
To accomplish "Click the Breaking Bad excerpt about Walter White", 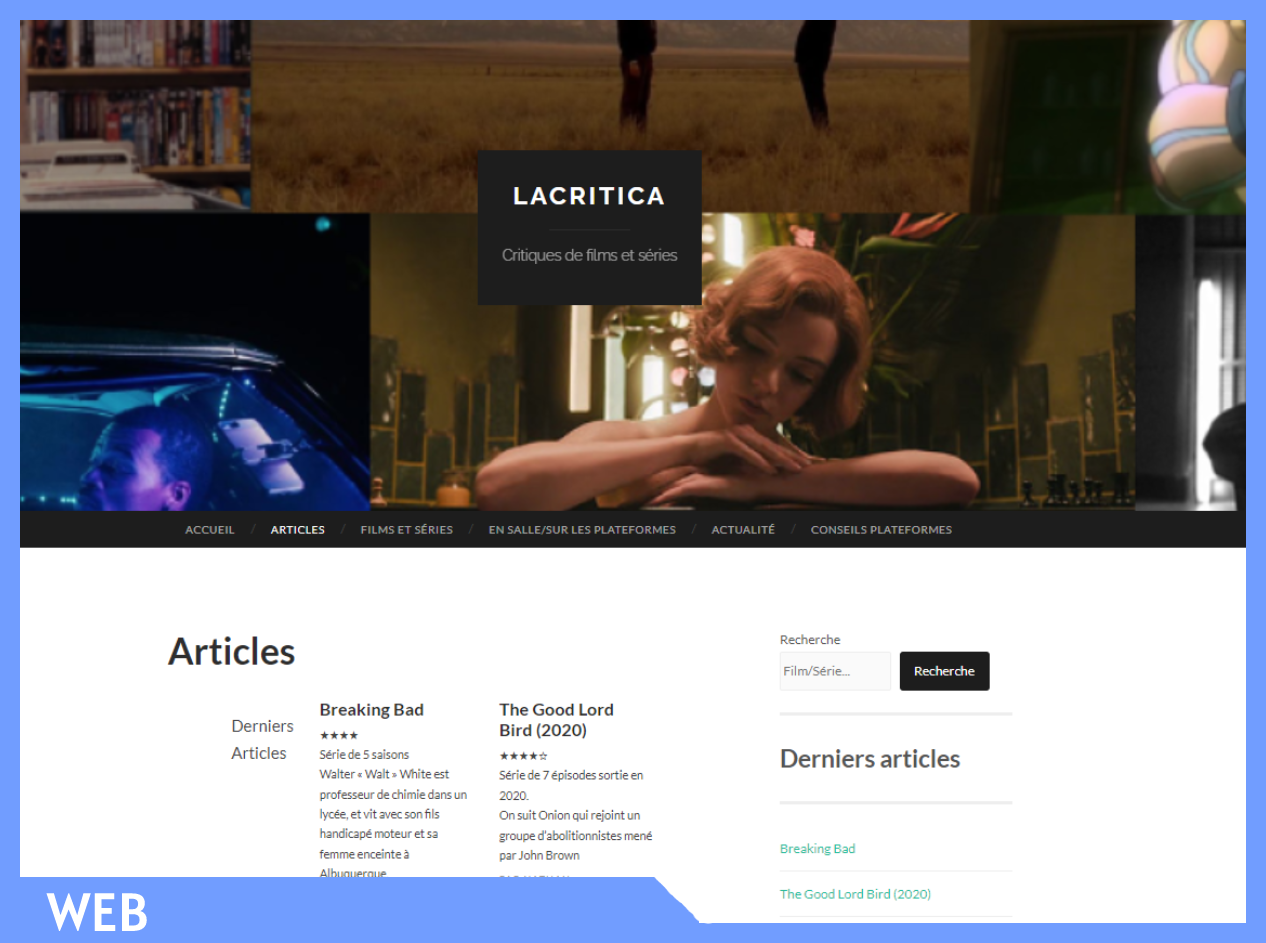I will point(393,814).
